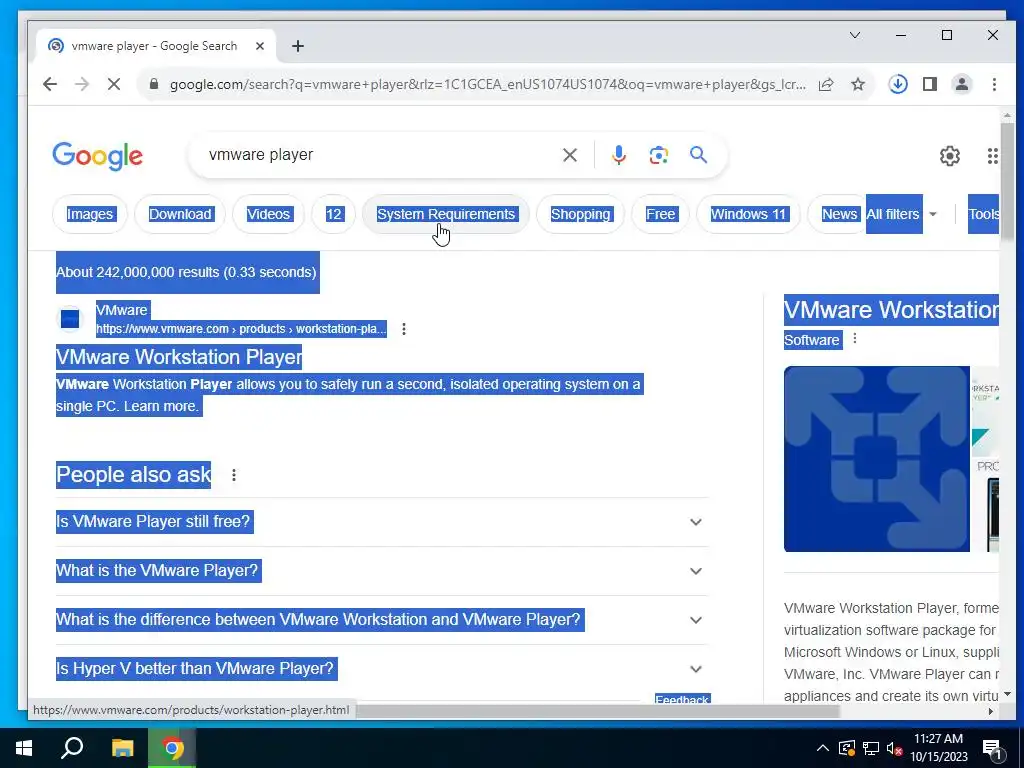Select the 12 filter chip
This screenshot has width=1024, height=768.
[334, 214]
